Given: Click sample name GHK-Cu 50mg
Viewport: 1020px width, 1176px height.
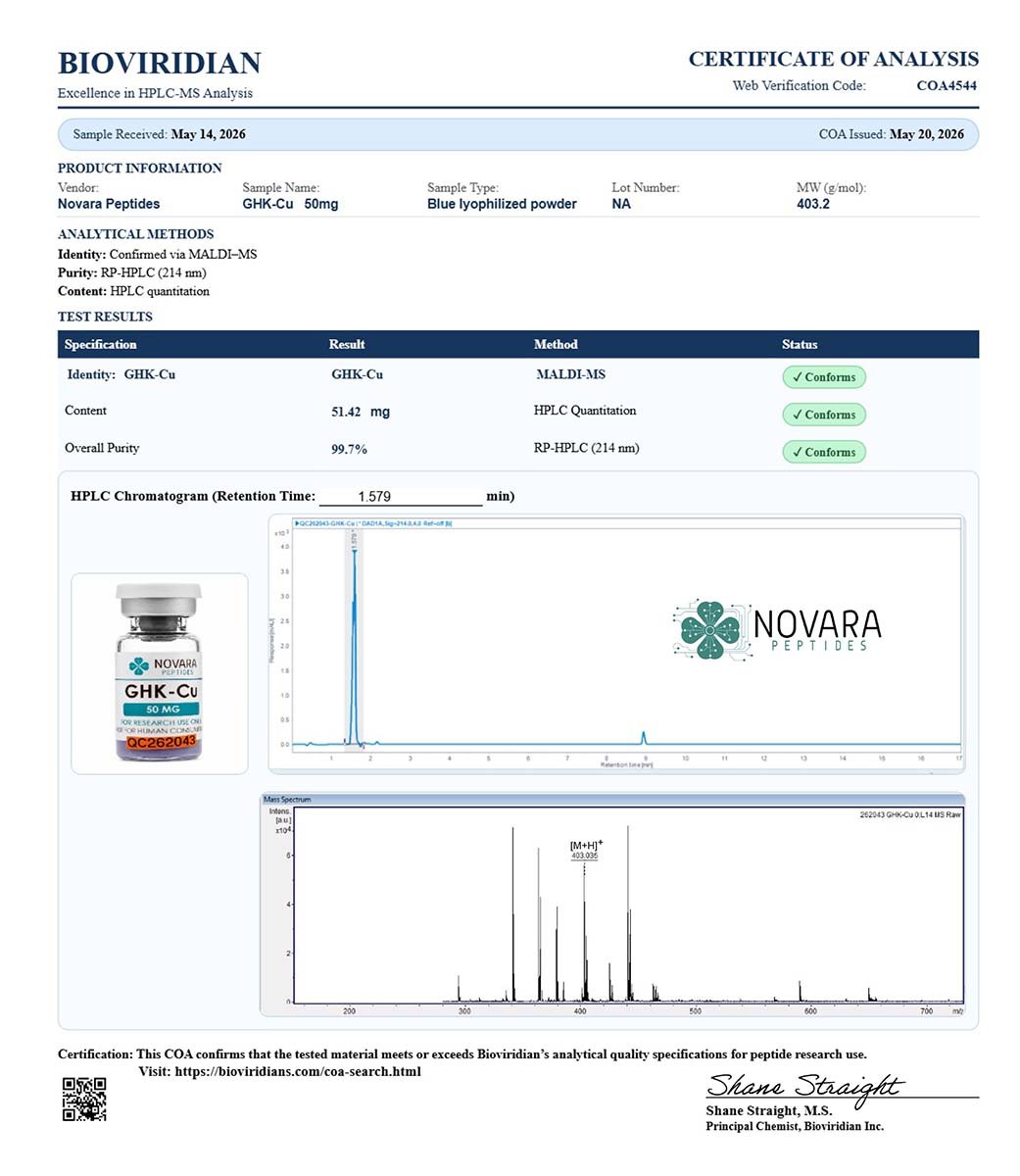Looking at the screenshot, I should tap(290, 204).
